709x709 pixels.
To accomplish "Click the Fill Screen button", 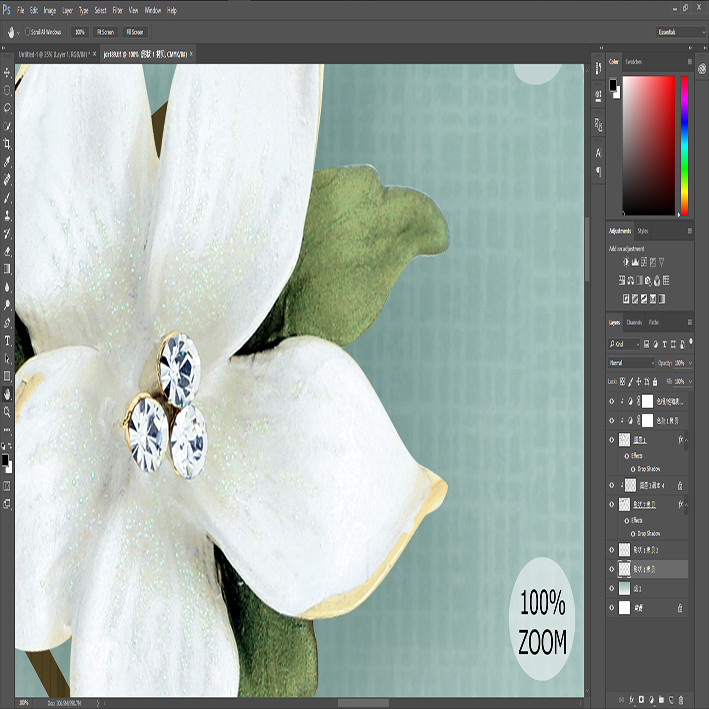I will 135,32.
